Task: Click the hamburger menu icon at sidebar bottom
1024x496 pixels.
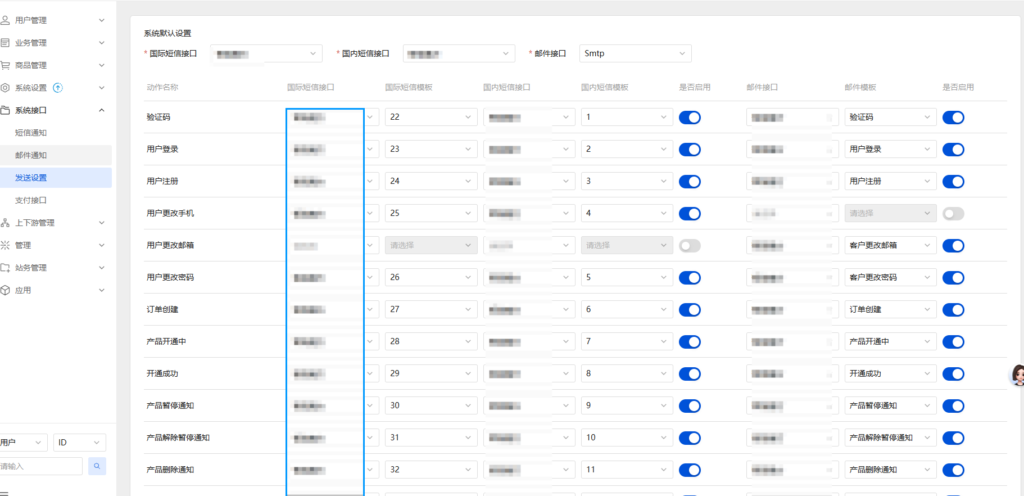Action: coord(4,493)
